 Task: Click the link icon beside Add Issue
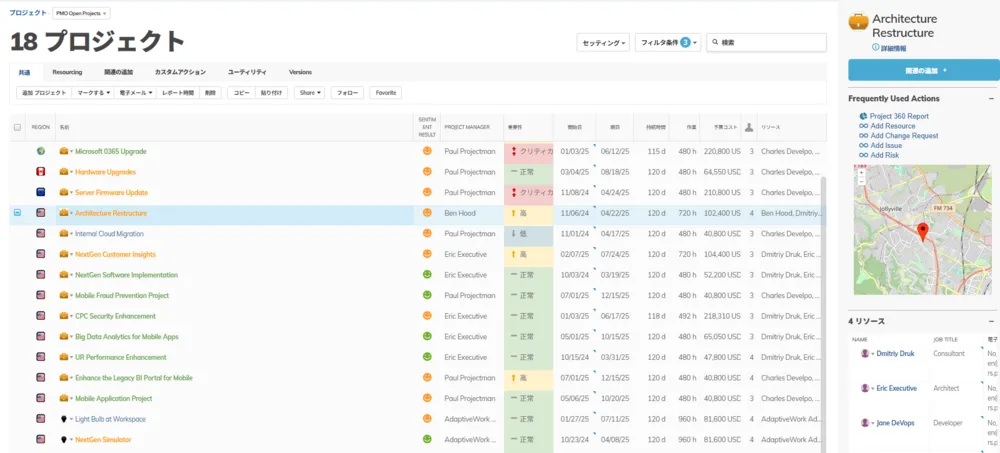(x=864, y=145)
